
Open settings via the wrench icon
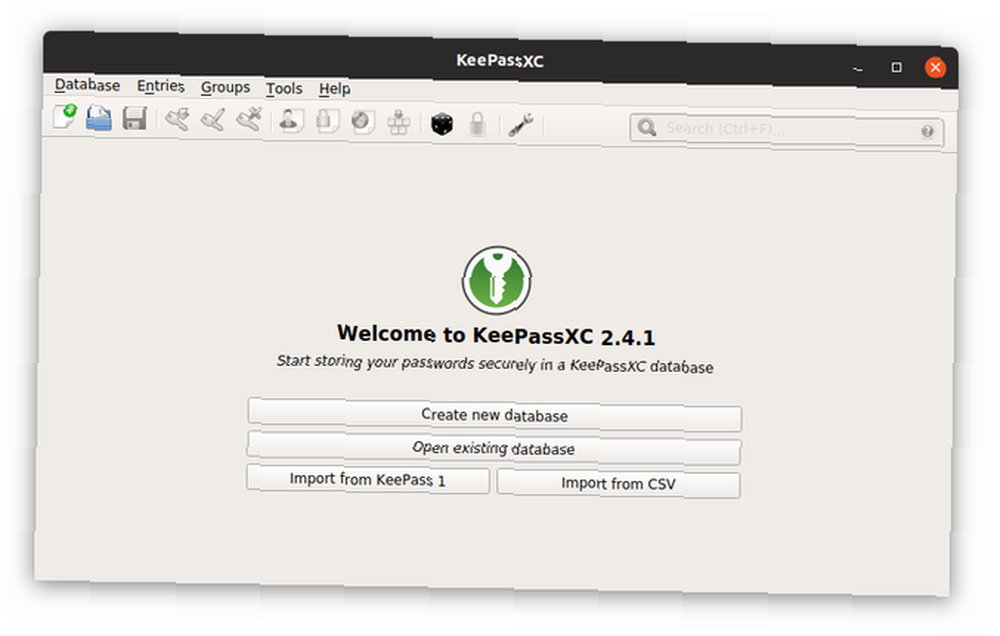[x=520, y=125]
